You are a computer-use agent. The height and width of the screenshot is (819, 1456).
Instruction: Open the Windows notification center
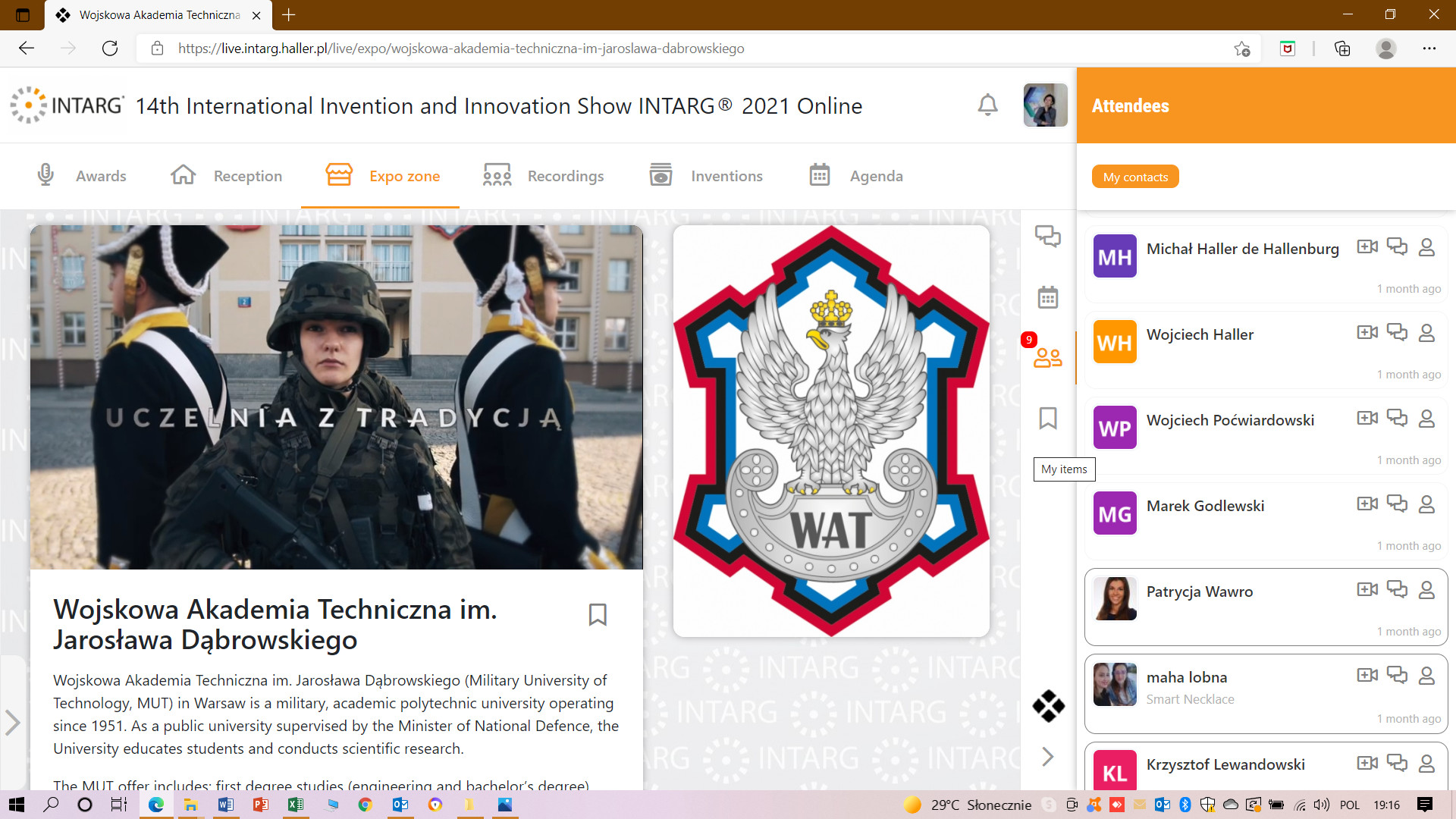coord(1425,805)
